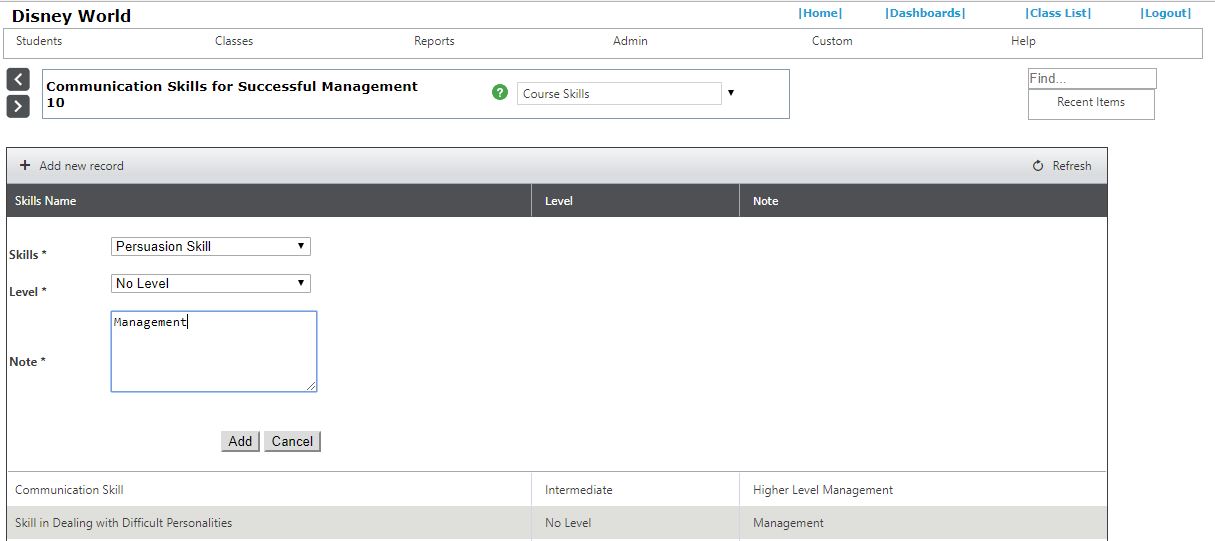Open the Students menu
This screenshot has height=541, width=1215.
tap(39, 41)
